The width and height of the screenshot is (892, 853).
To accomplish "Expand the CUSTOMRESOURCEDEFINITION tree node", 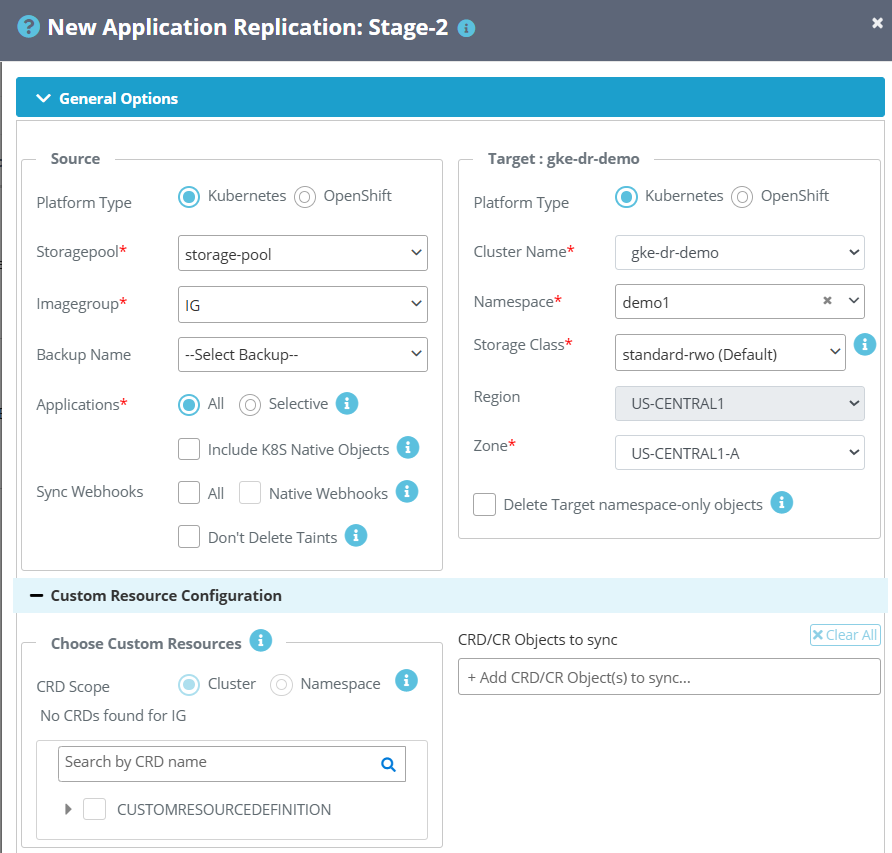I will point(68,809).
